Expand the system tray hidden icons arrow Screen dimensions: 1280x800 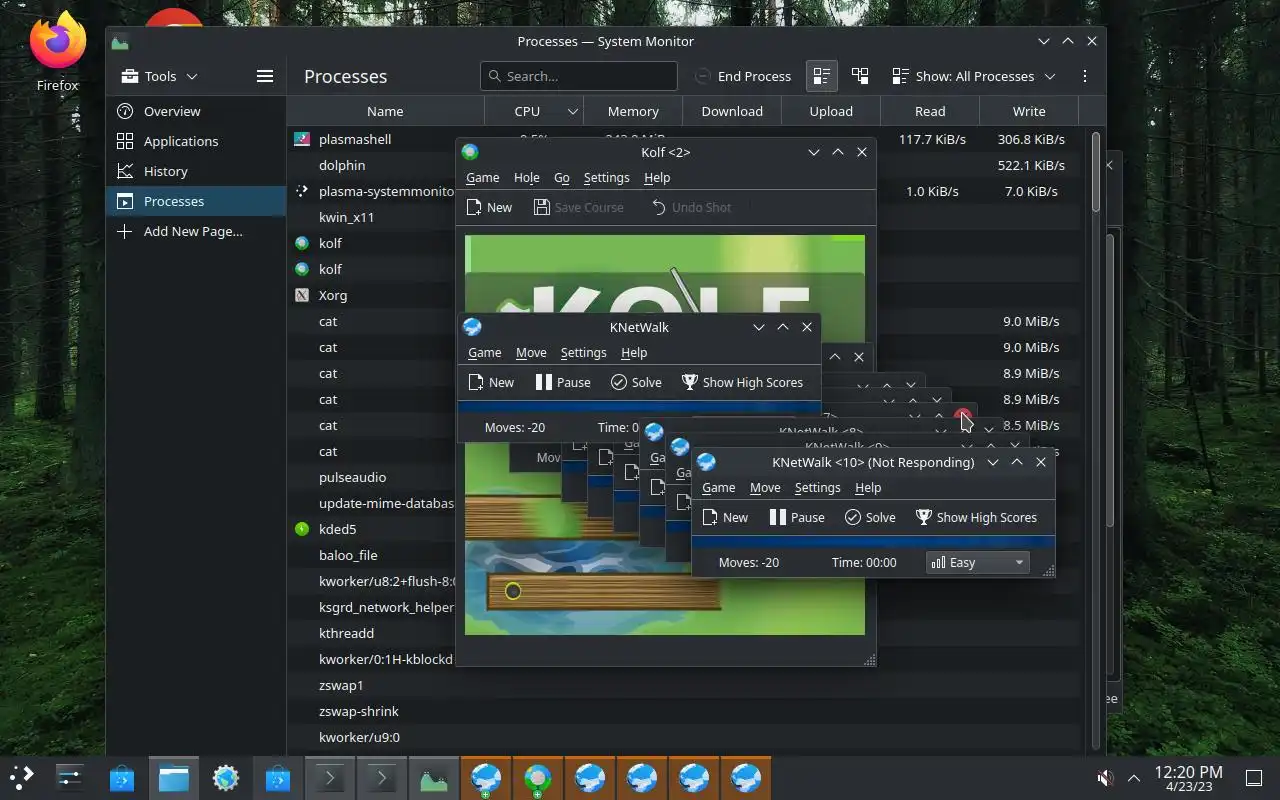1134,778
